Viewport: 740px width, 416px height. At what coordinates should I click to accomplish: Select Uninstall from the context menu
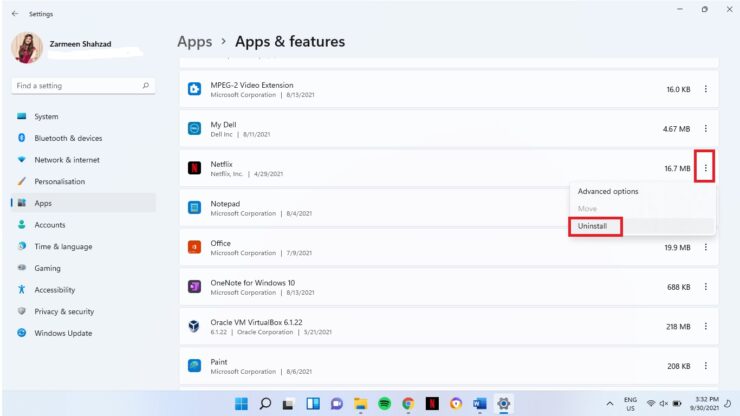(642, 226)
